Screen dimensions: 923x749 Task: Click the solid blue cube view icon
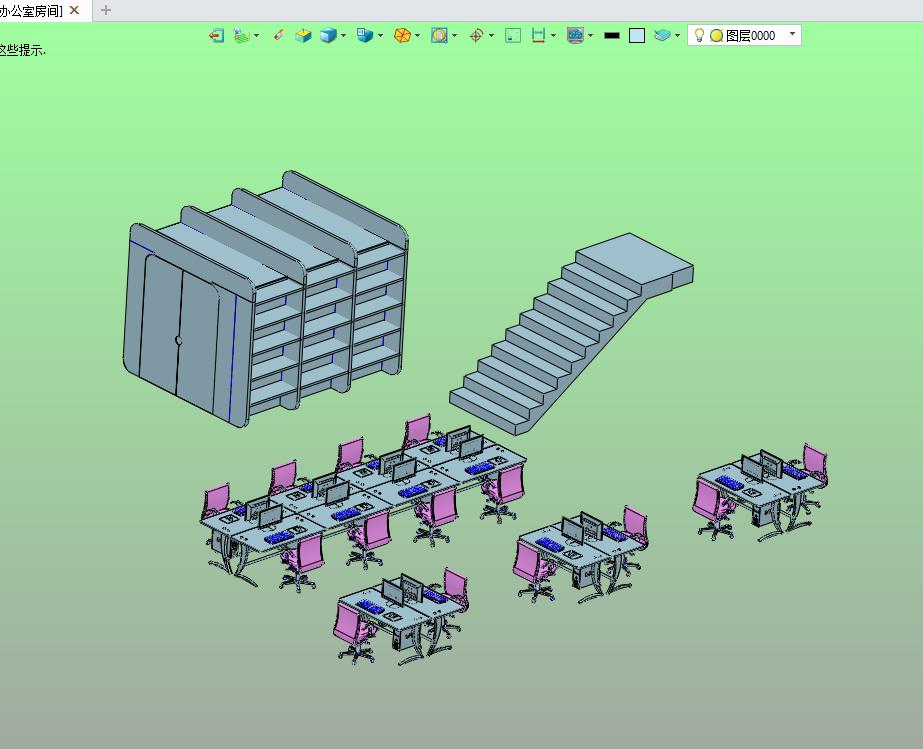pyautogui.click(x=328, y=35)
